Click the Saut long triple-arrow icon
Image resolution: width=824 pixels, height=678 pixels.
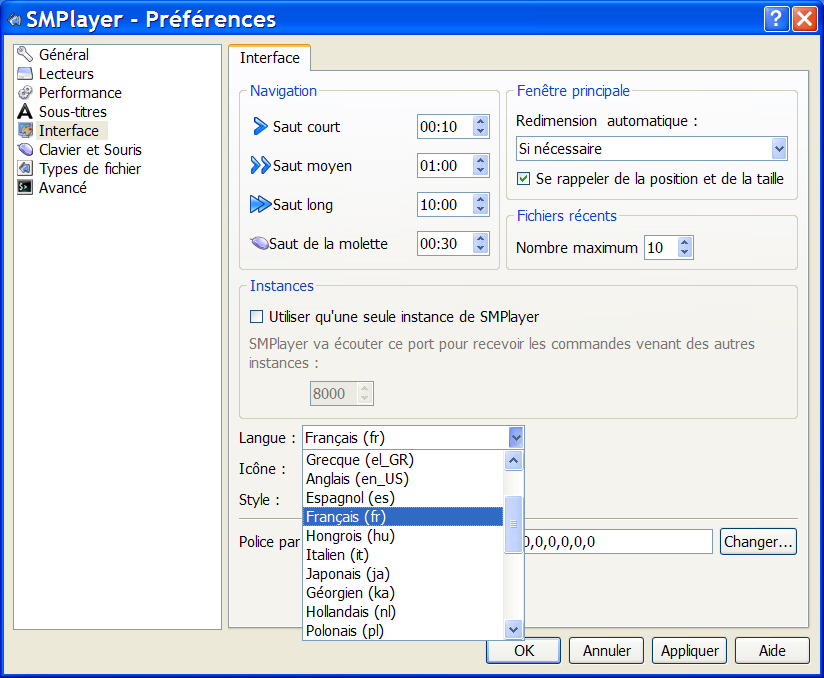coord(261,204)
